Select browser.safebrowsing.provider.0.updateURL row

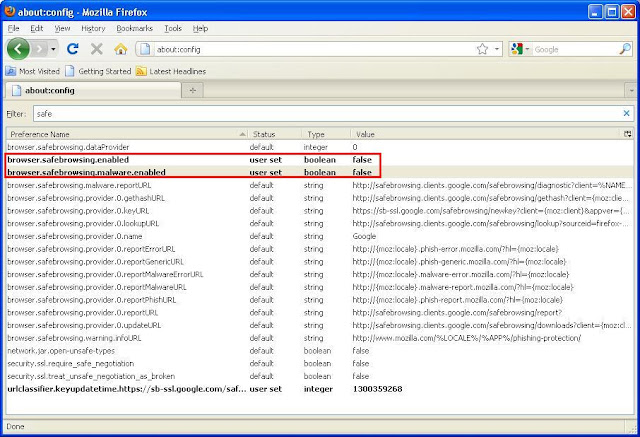point(320,325)
